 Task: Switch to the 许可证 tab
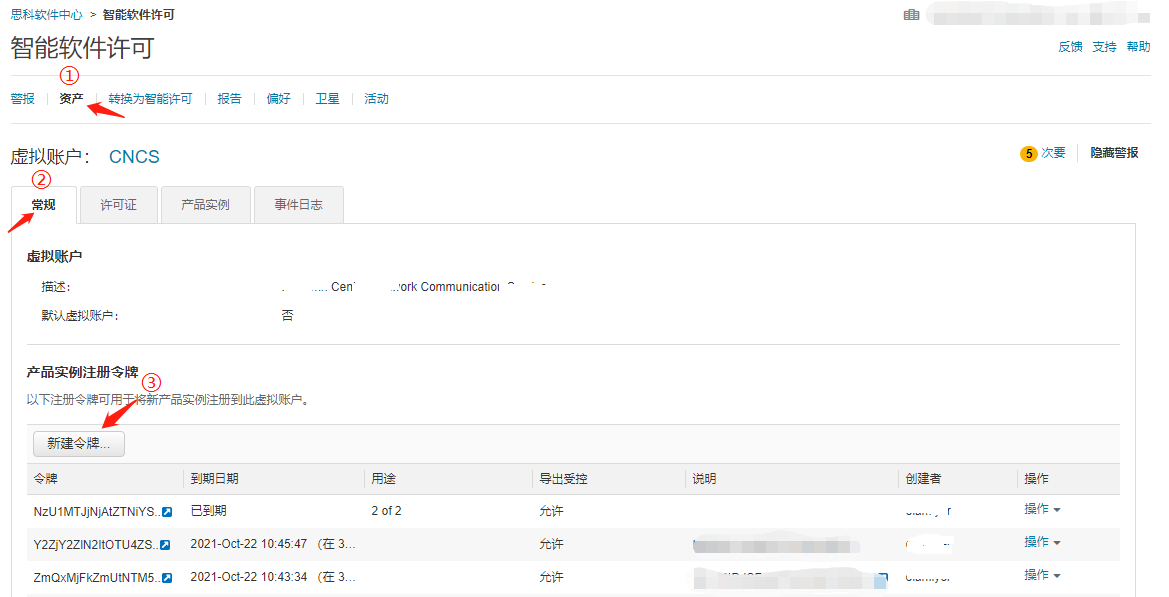118,205
